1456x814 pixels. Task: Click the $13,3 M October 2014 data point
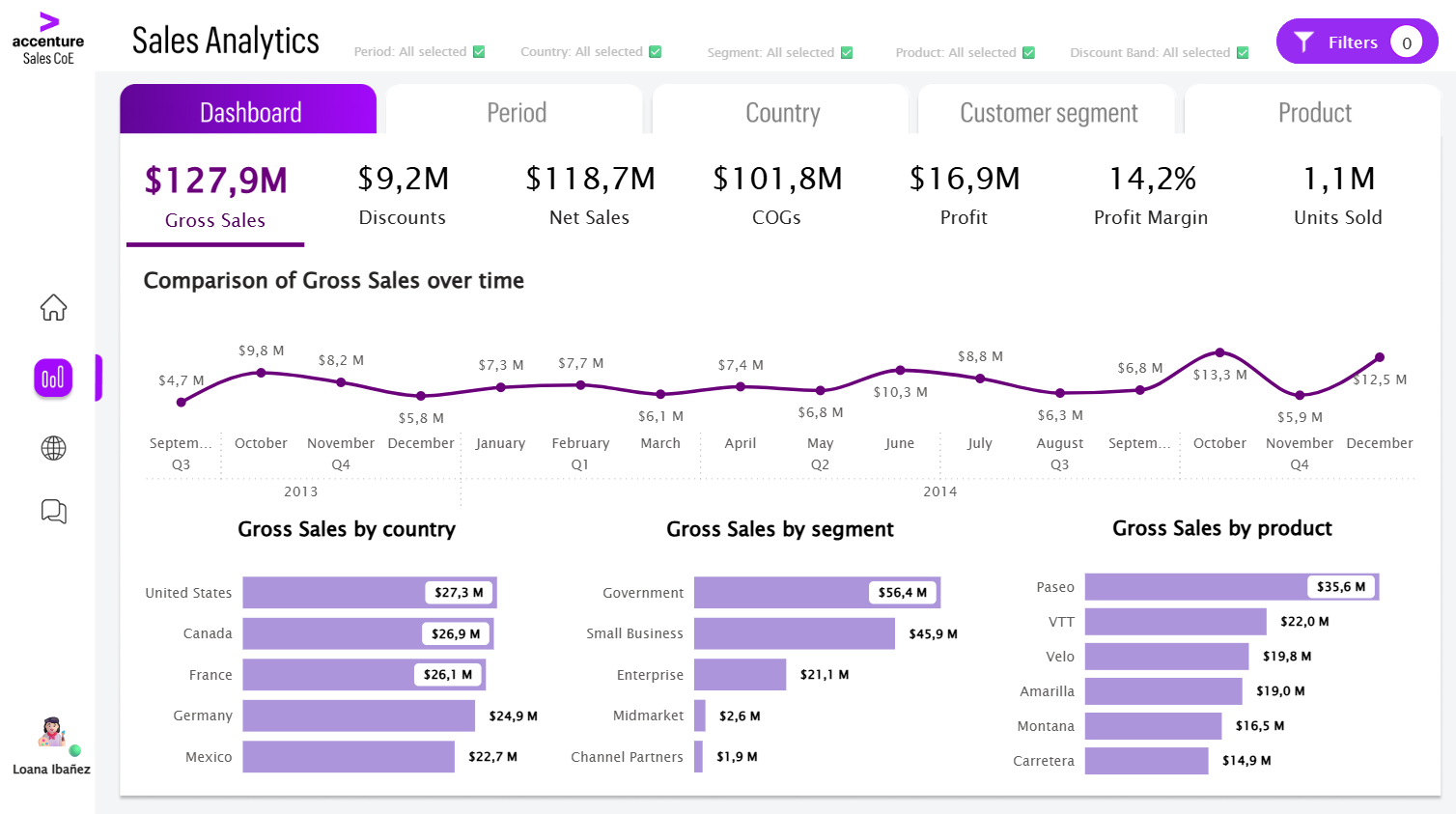point(1219,352)
